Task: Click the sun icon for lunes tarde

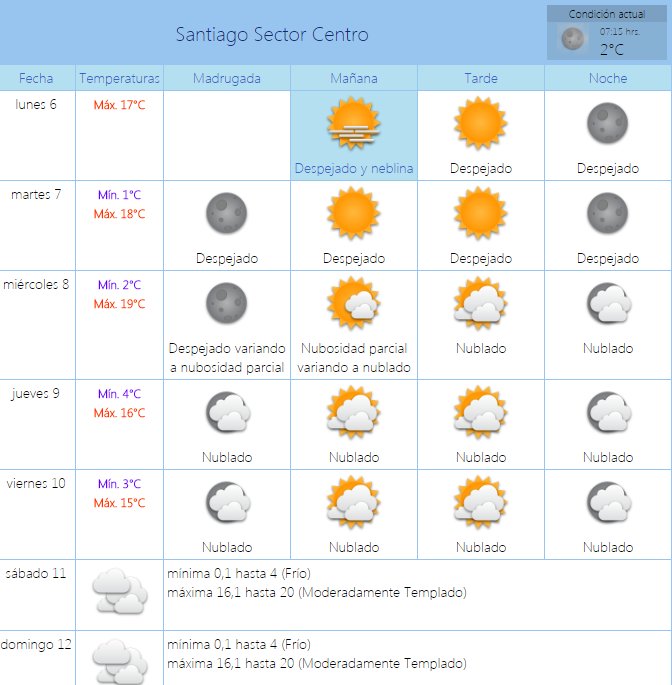Action: coord(480,124)
